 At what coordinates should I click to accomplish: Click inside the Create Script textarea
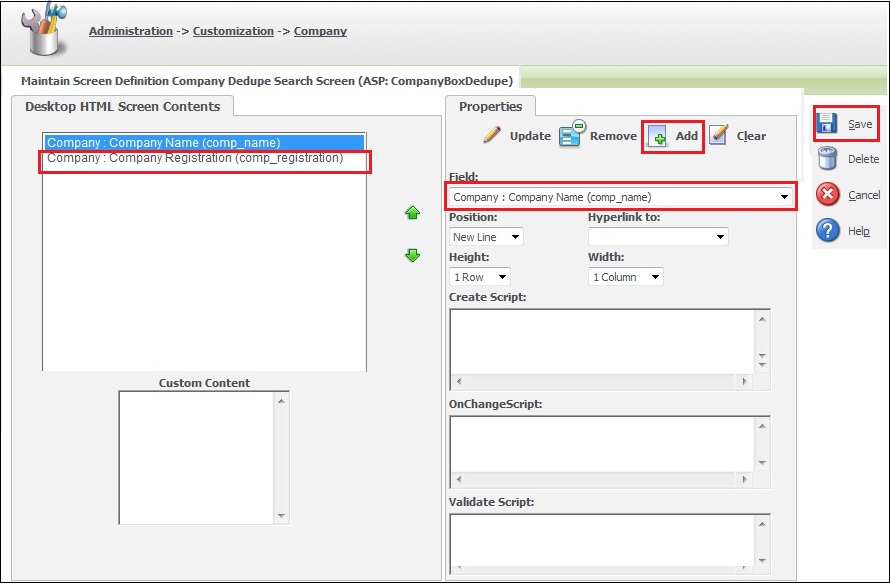[602, 342]
